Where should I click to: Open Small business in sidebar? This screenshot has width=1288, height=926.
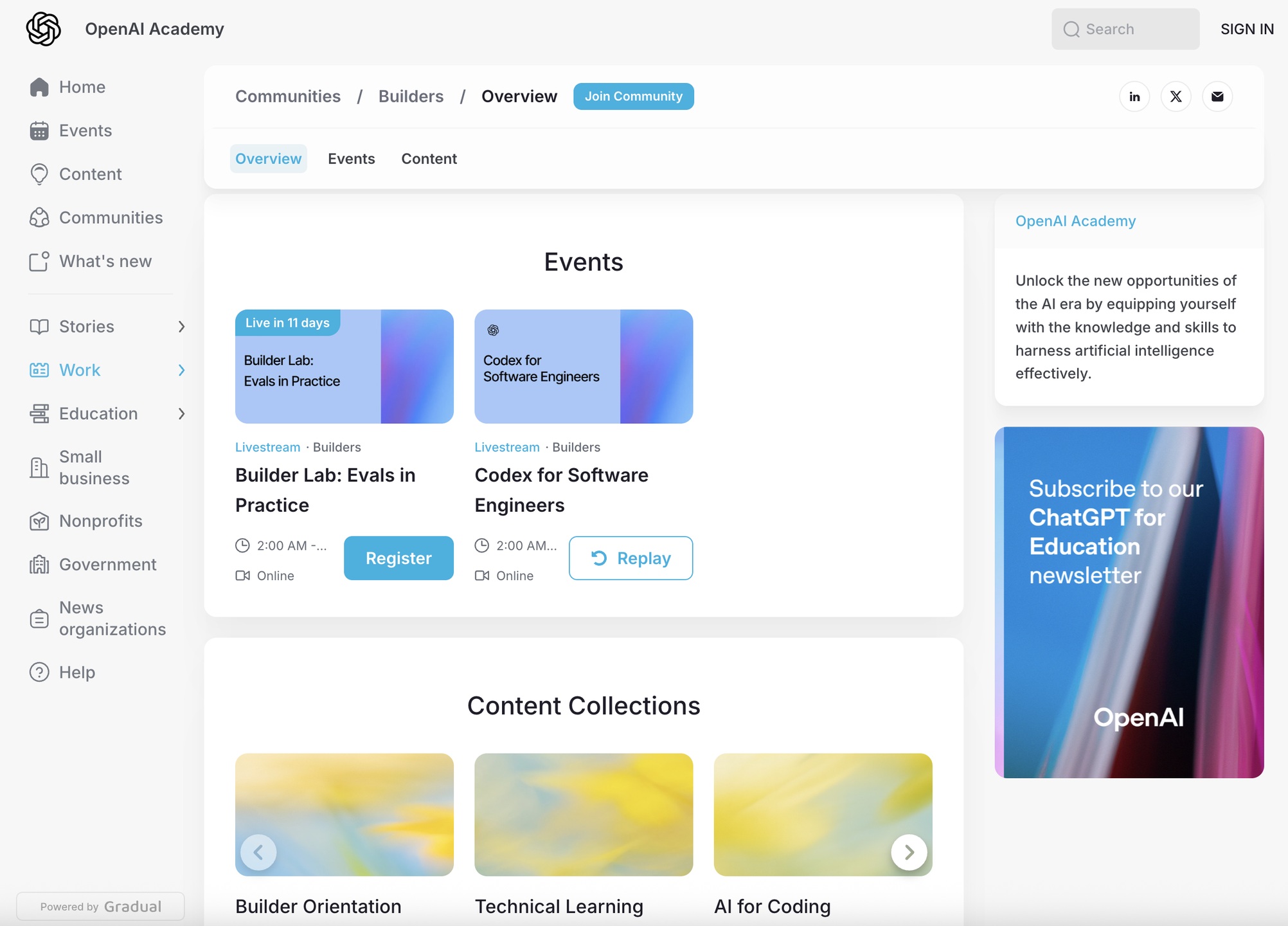(94, 468)
